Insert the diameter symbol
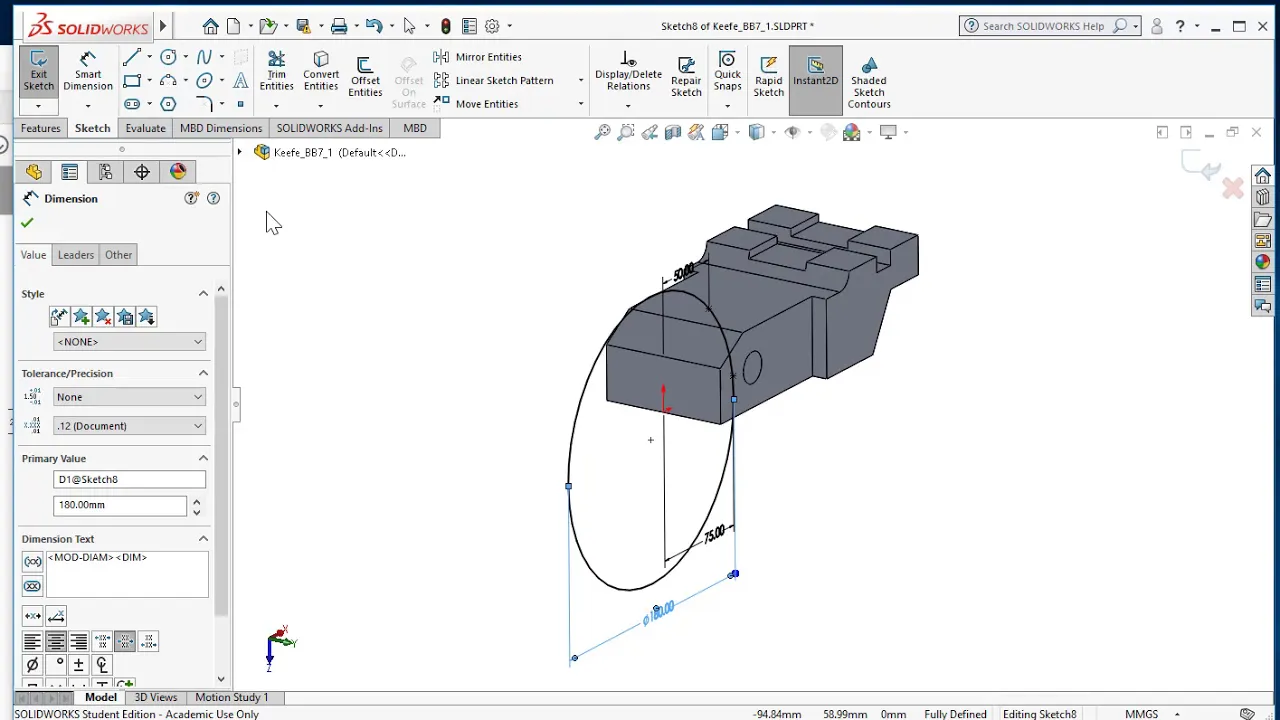The height and width of the screenshot is (720, 1280). pos(32,665)
